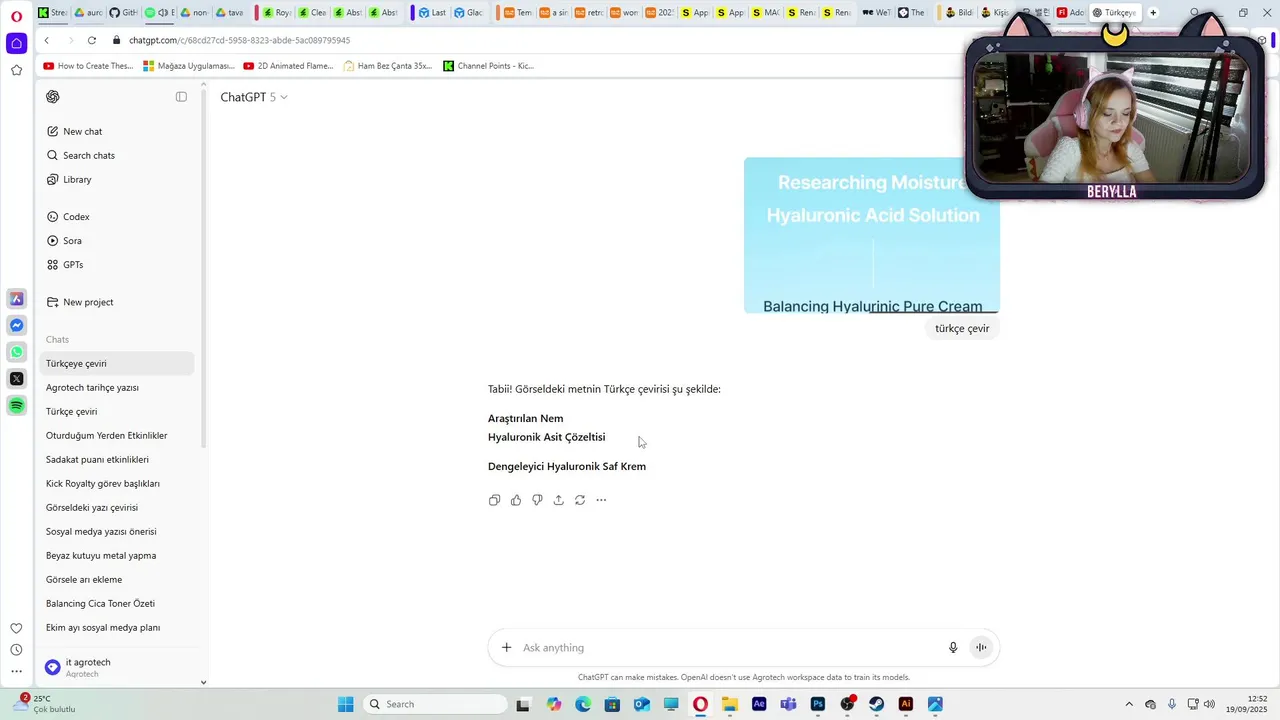Open the Opera main menu logo
This screenshot has height=720, width=1280.
16,16
